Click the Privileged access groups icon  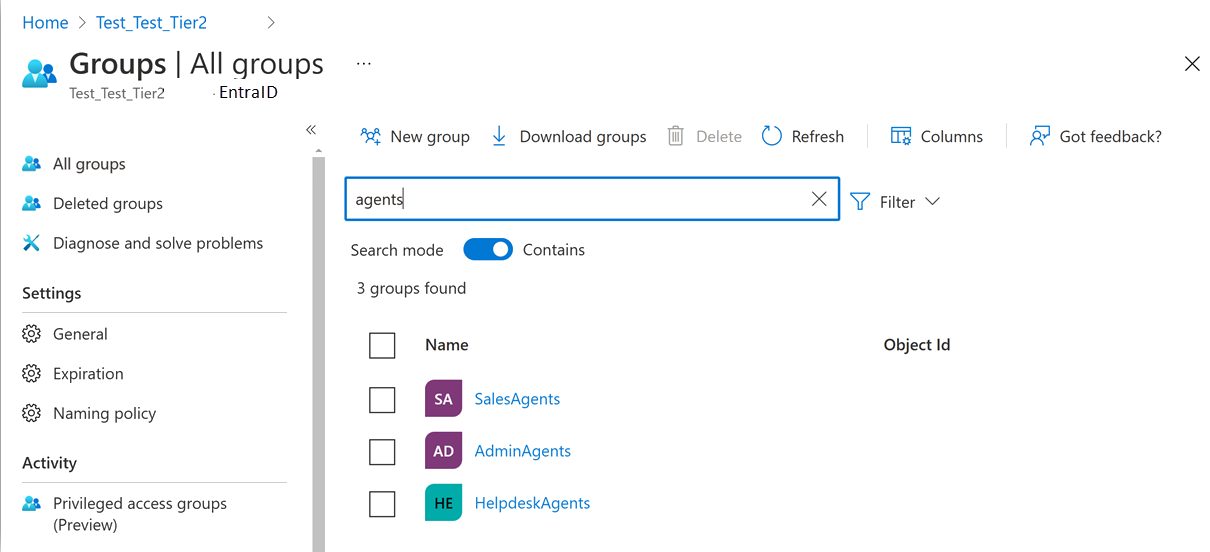pyautogui.click(x=32, y=504)
